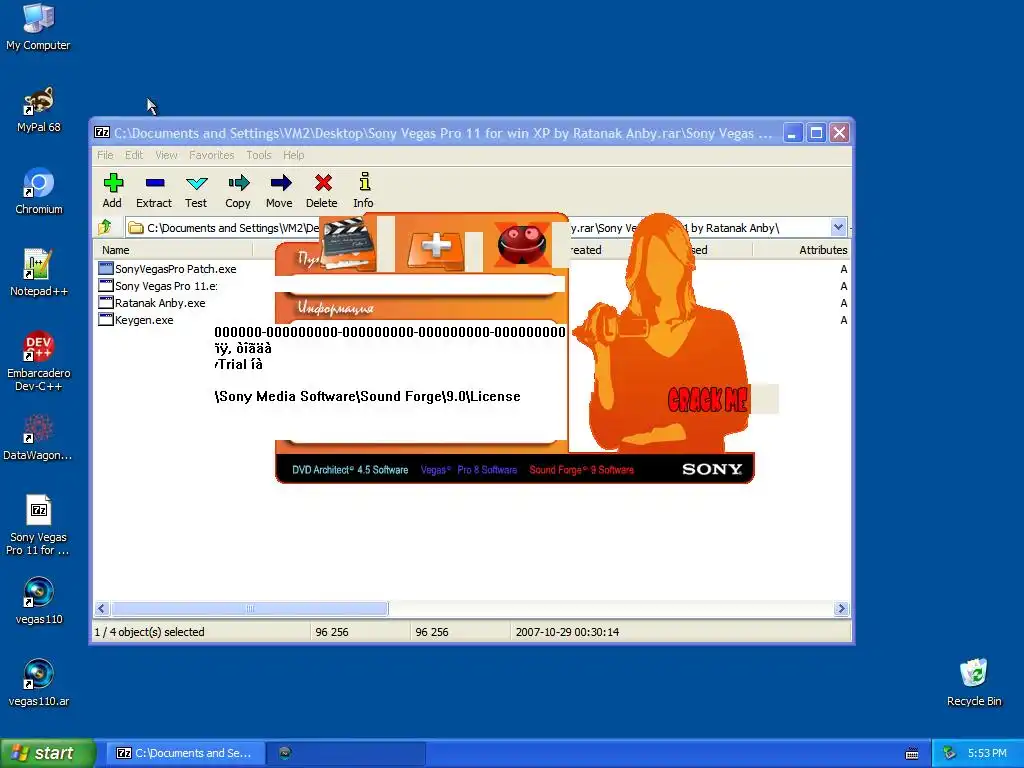Viewport: 1024px width, 768px height.
Task: Click the horizontal scrollbar left arrow
Action: (x=101, y=608)
